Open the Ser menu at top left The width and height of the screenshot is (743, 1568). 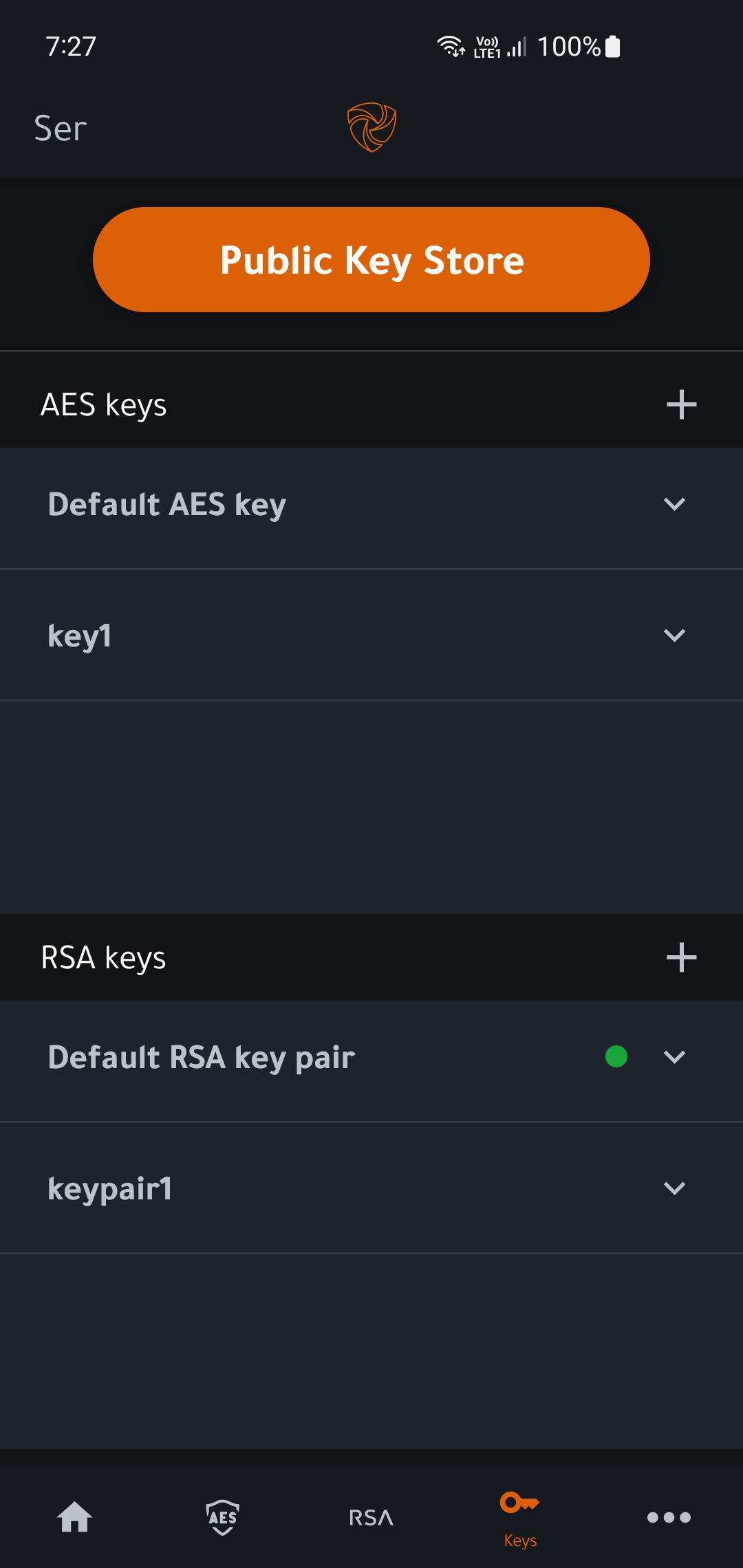point(58,127)
